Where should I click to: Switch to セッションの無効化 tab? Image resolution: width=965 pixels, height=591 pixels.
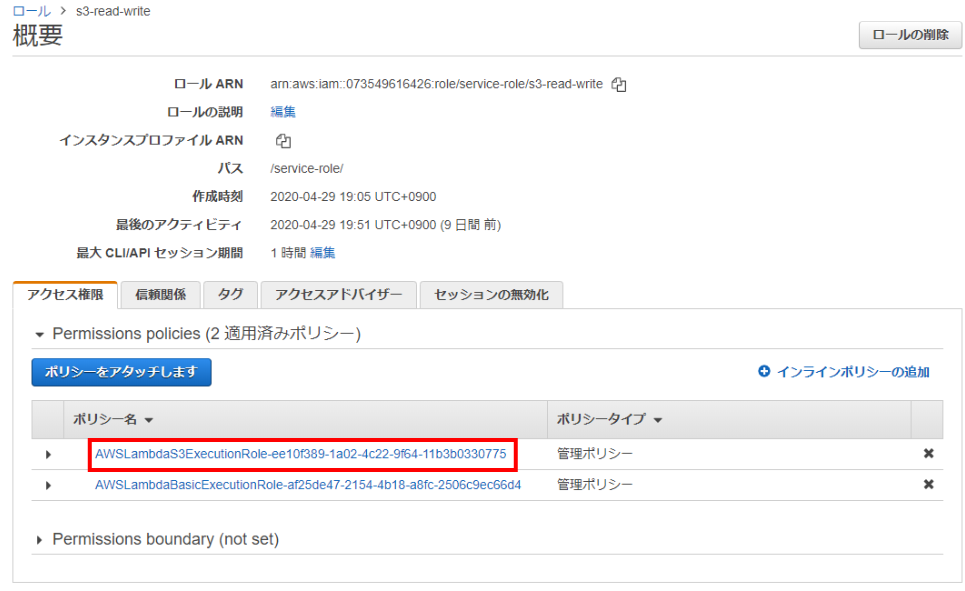pos(491,295)
